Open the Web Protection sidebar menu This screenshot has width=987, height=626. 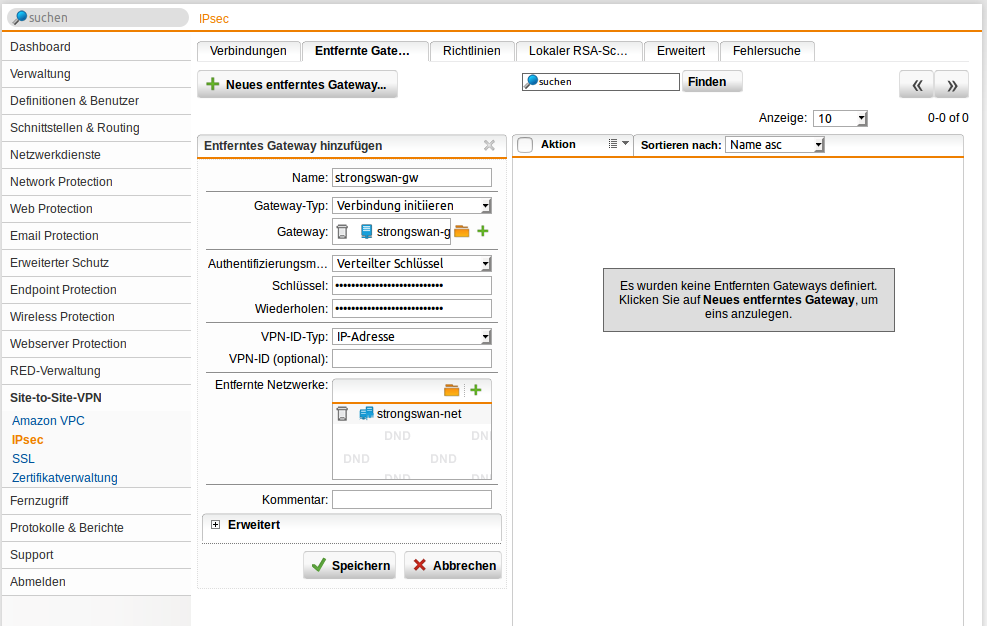(x=51, y=208)
